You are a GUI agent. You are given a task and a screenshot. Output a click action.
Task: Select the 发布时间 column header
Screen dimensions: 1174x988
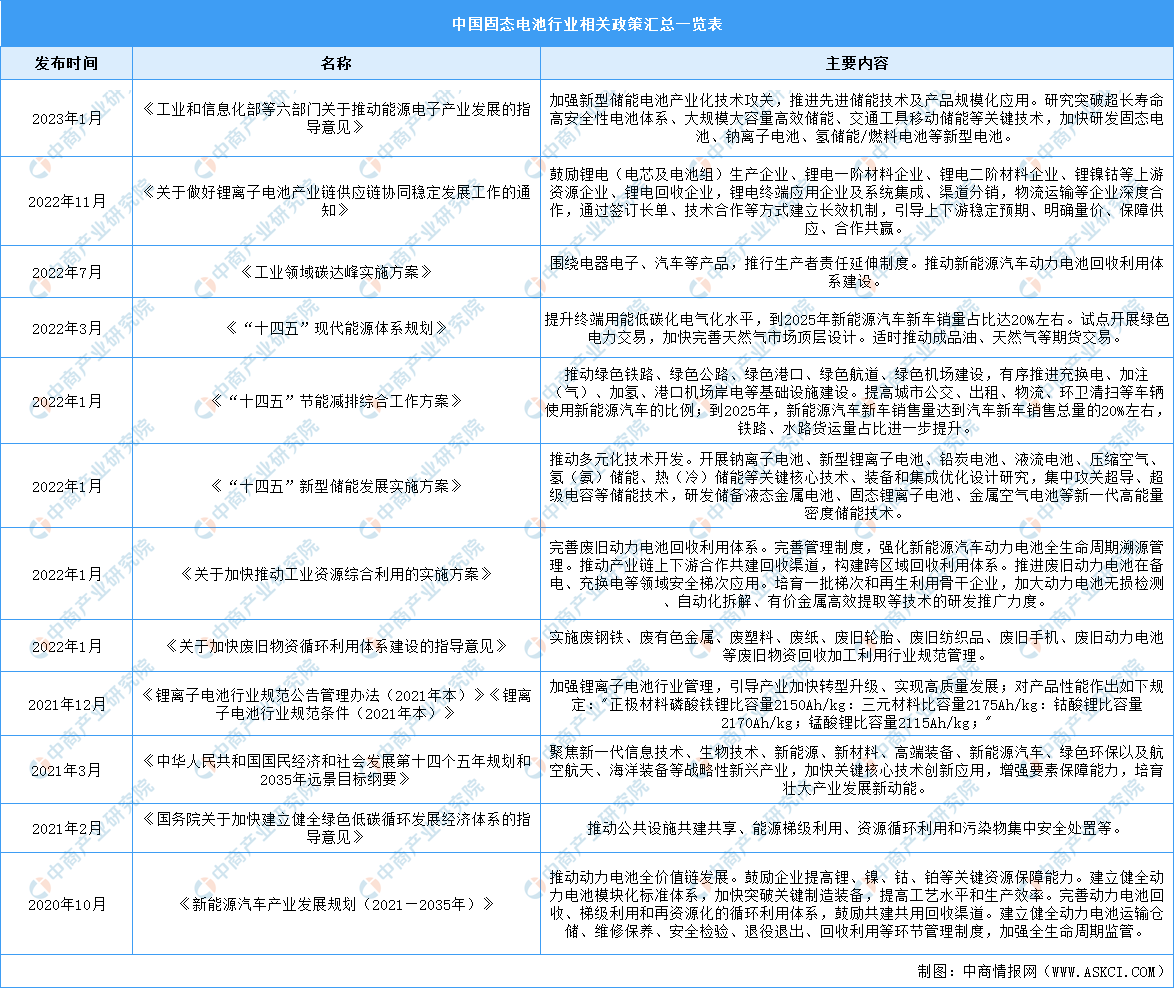67,64
